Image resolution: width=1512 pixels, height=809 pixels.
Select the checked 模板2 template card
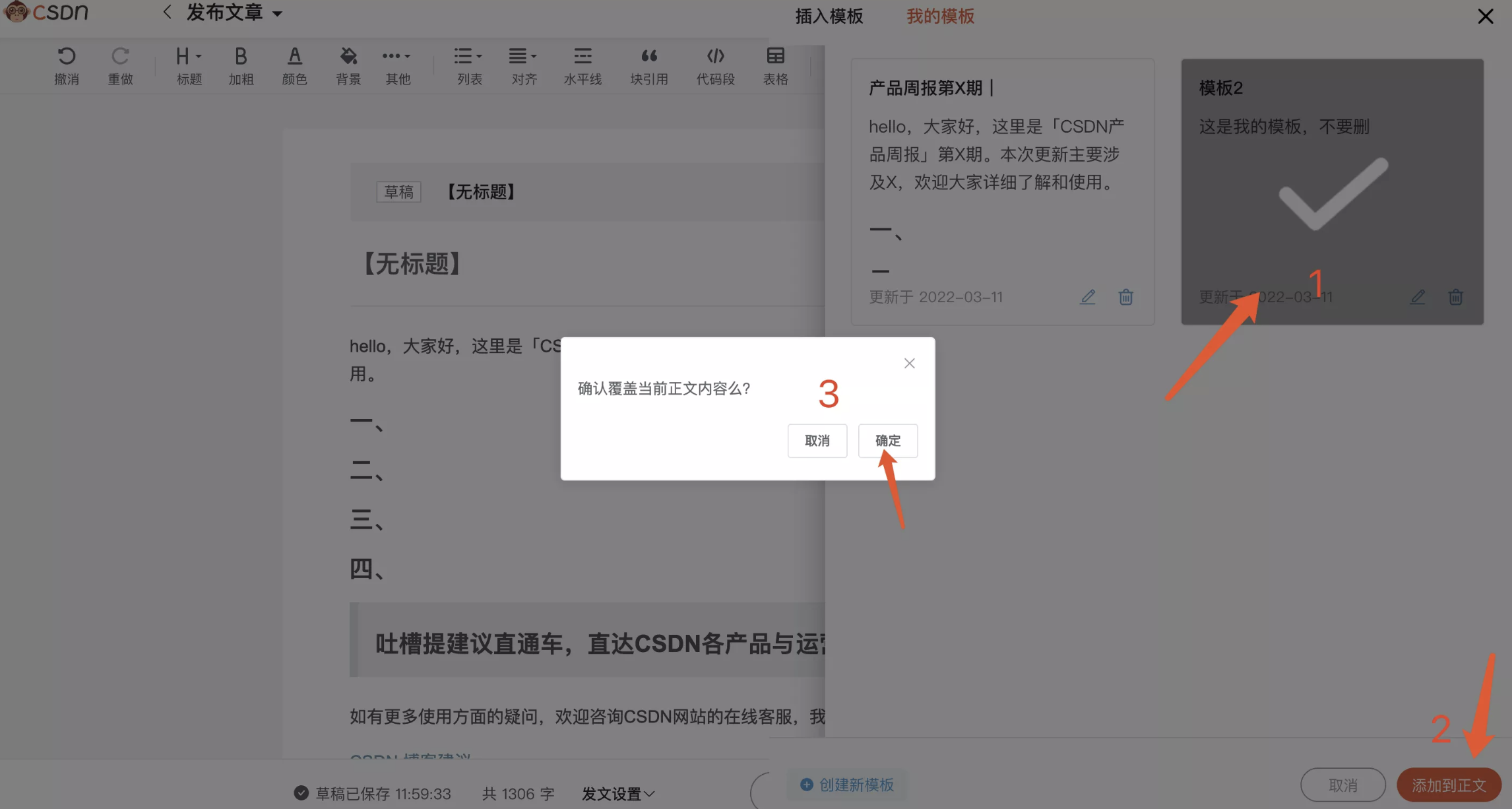[x=1332, y=191]
